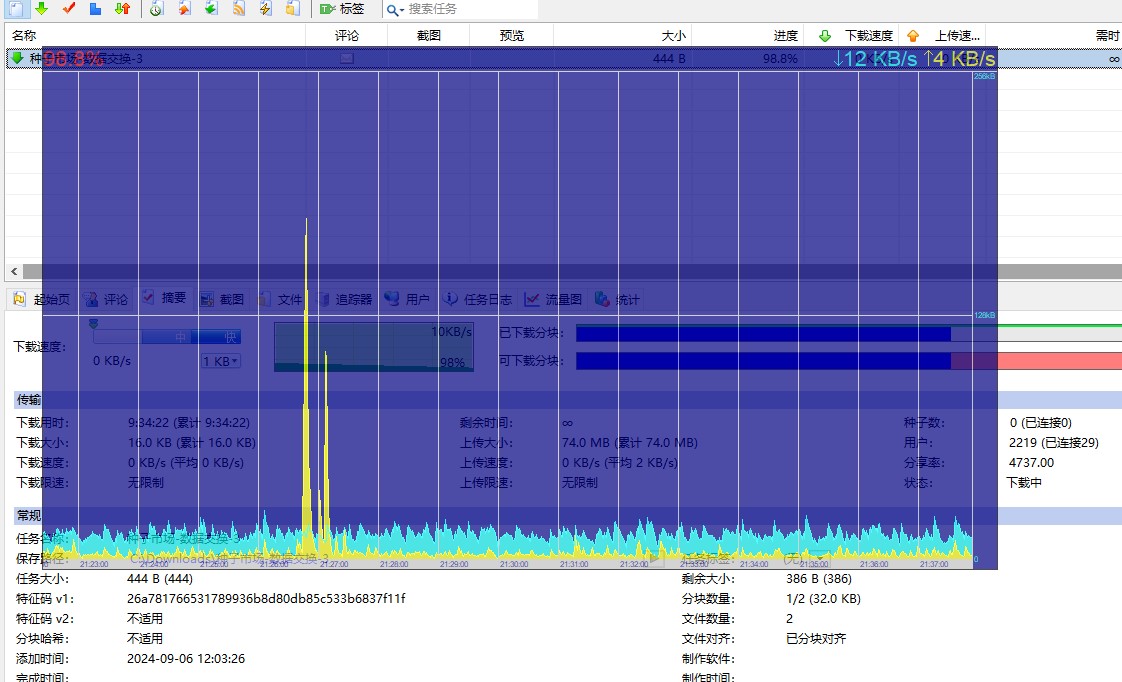Sort by 上传速度 column header
The image size is (1122, 682).
pos(957,35)
